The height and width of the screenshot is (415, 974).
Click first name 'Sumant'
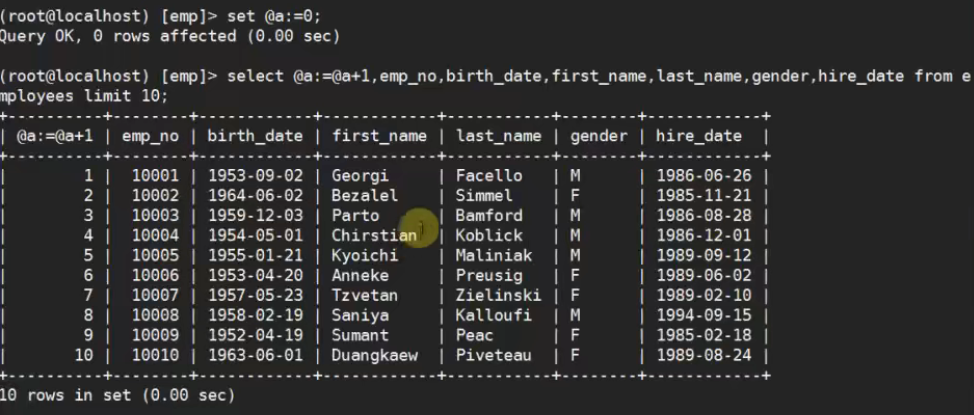(360, 335)
